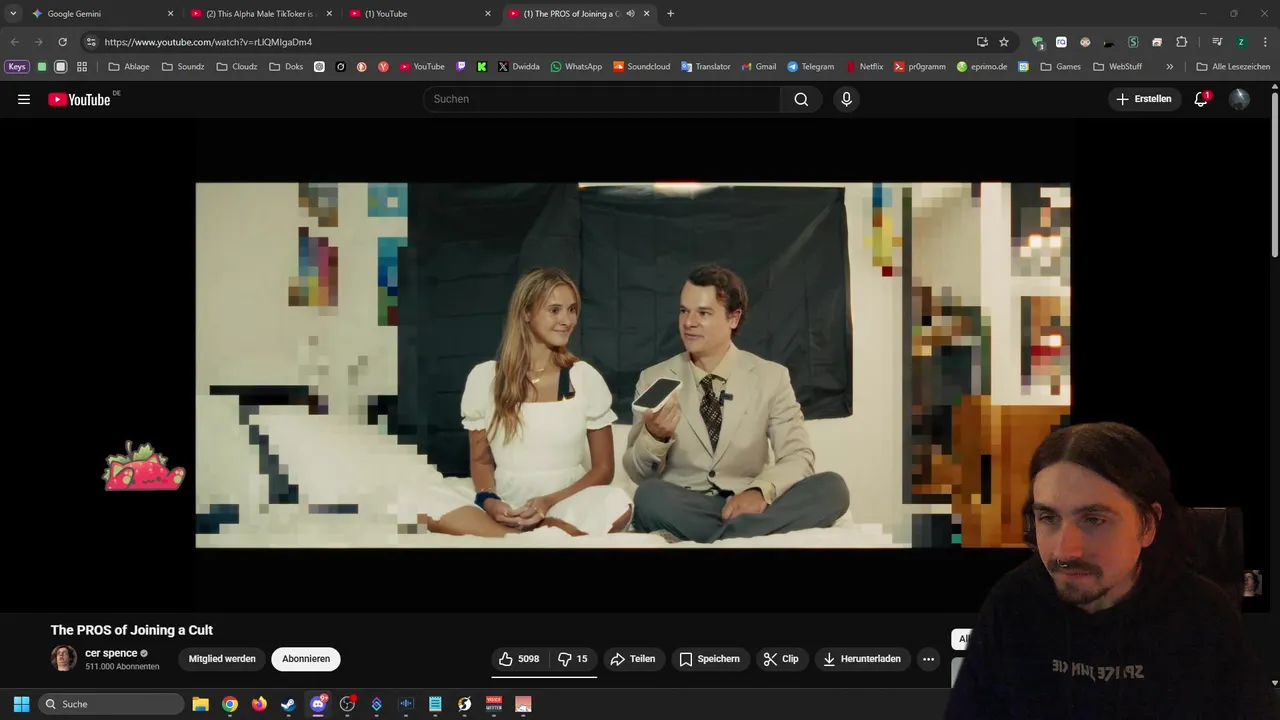Image resolution: width=1280 pixels, height=720 pixels.
Task: Open the Gmail bookmark
Action: pyautogui.click(x=759, y=67)
